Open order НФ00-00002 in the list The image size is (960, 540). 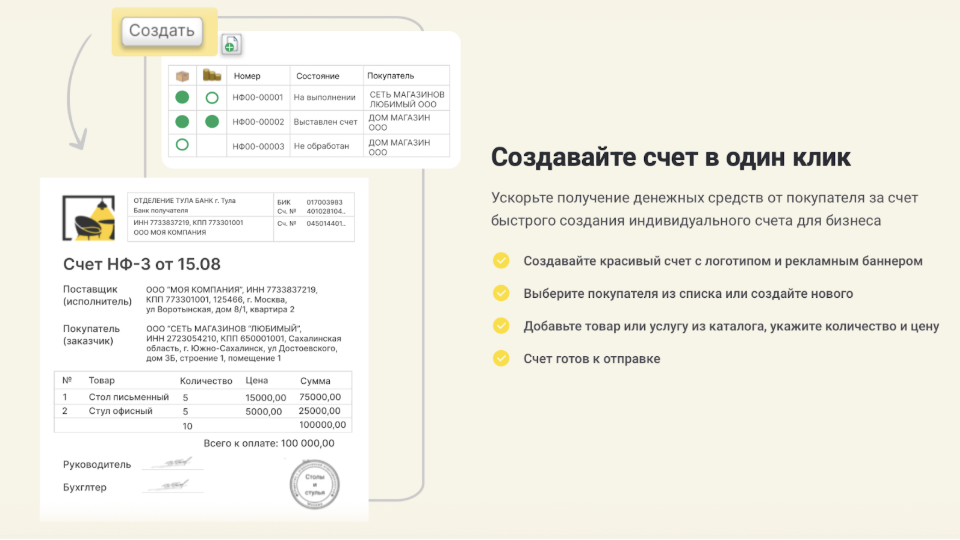pos(258,121)
